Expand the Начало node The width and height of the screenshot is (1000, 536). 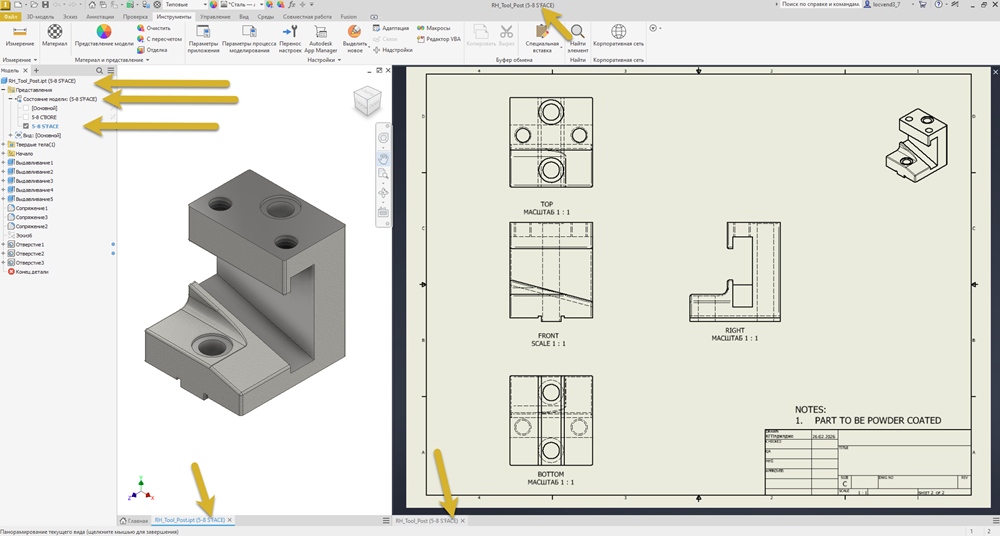(3, 154)
